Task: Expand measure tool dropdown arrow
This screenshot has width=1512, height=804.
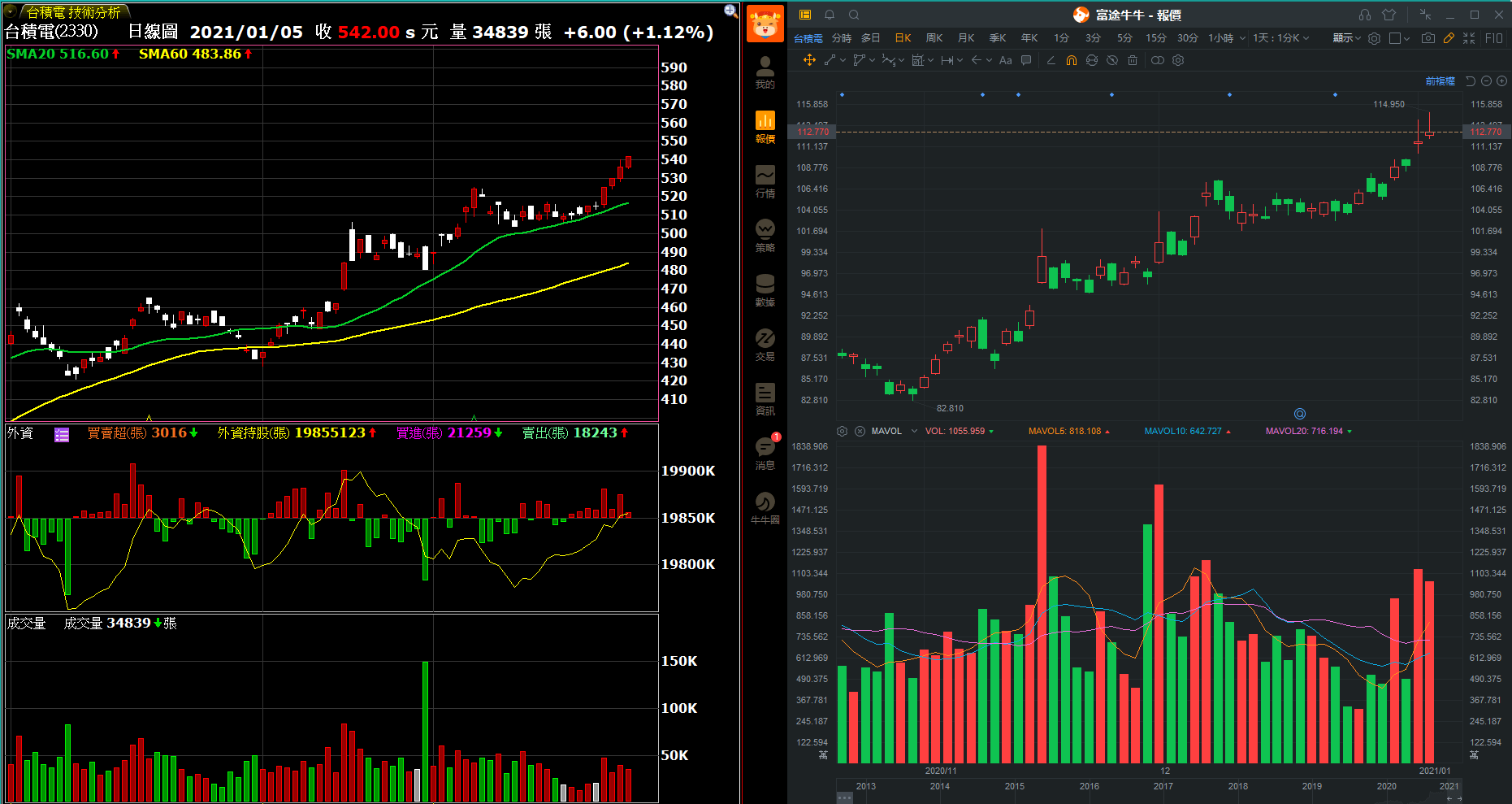Action: pyautogui.click(x=960, y=60)
